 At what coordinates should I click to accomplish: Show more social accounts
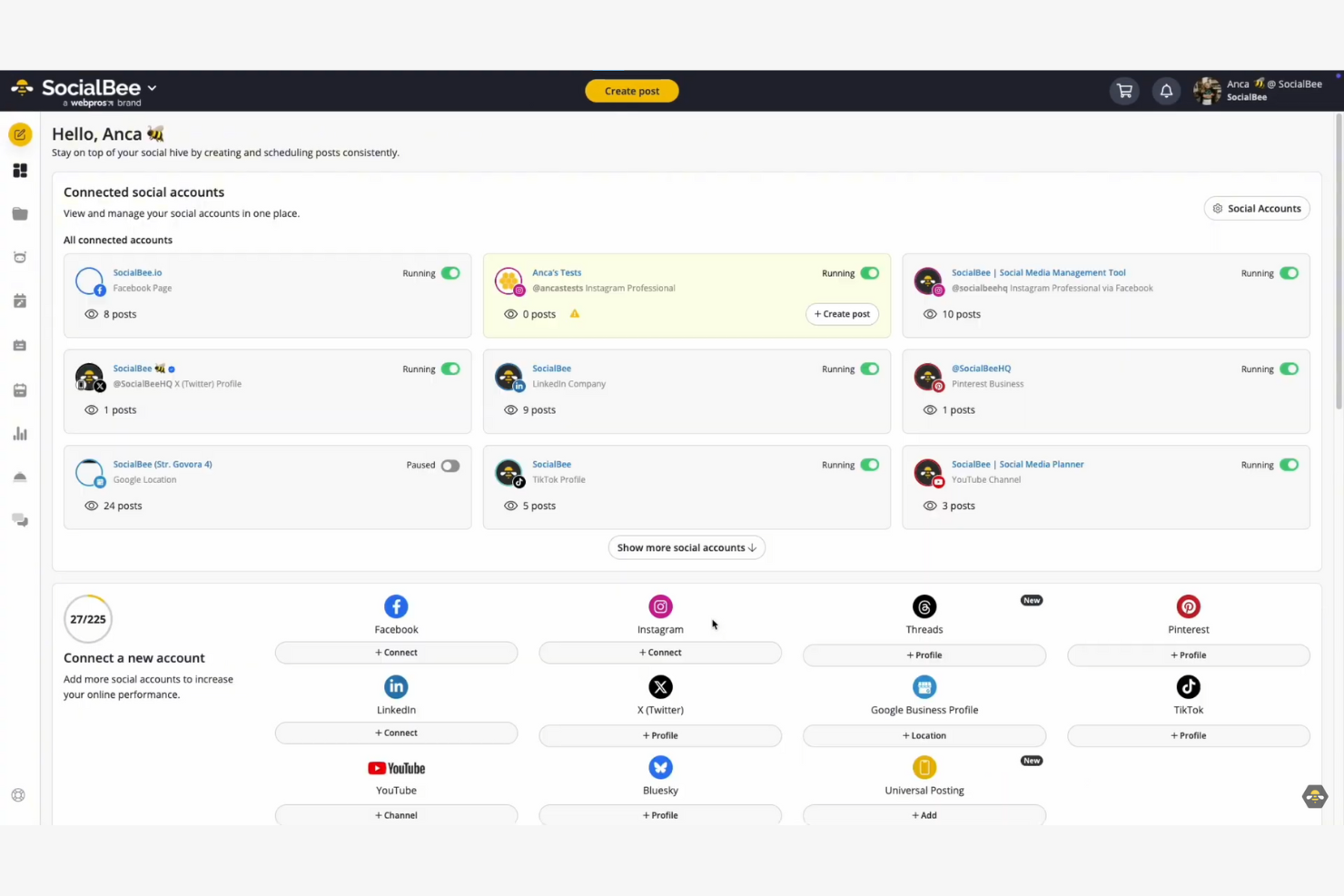point(686,546)
